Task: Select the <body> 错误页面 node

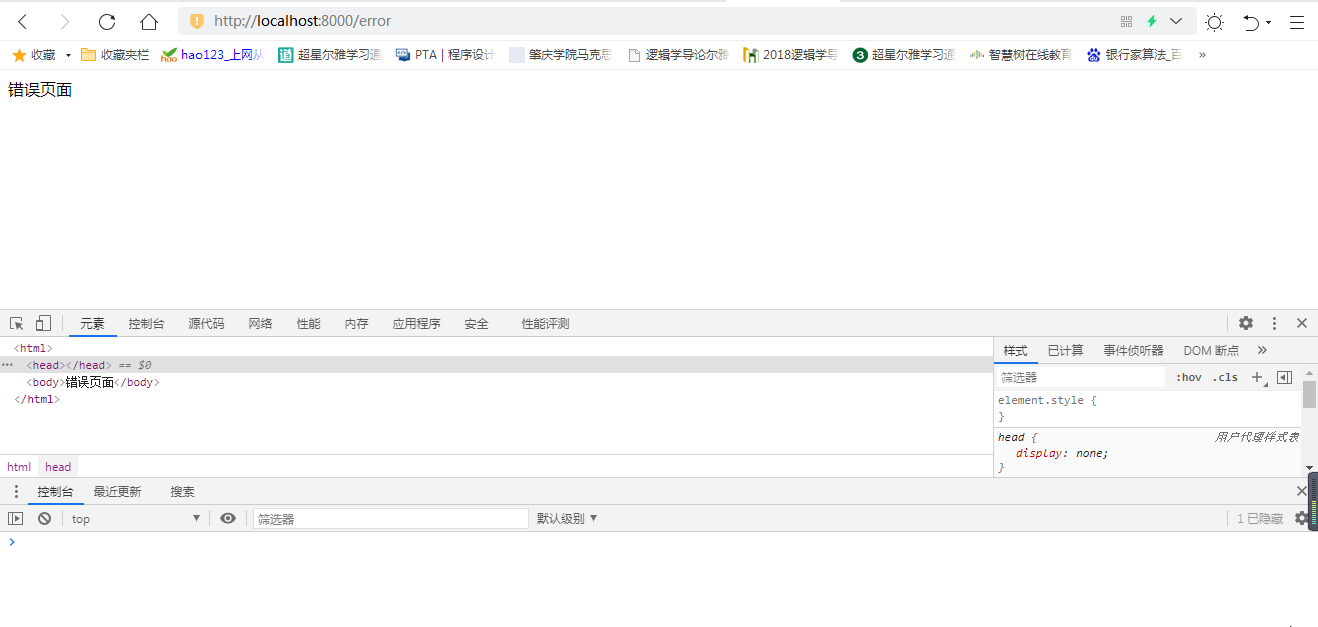Action: click(x=93, y=382)
